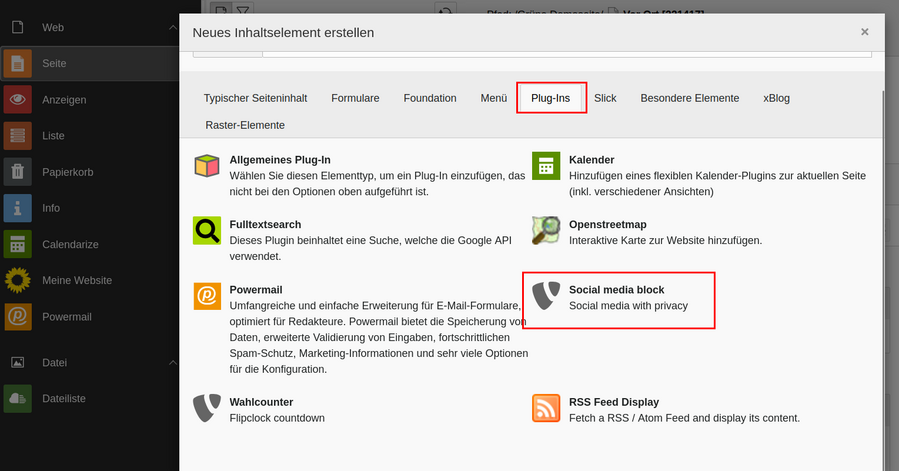Click the Dateiliste label in the sidebar
The image size is (899, 471).
[x=64, y=399]
